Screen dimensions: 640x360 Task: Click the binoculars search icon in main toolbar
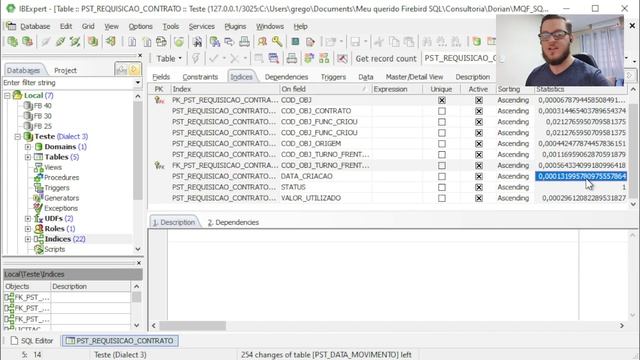click(x=197, y=41)
